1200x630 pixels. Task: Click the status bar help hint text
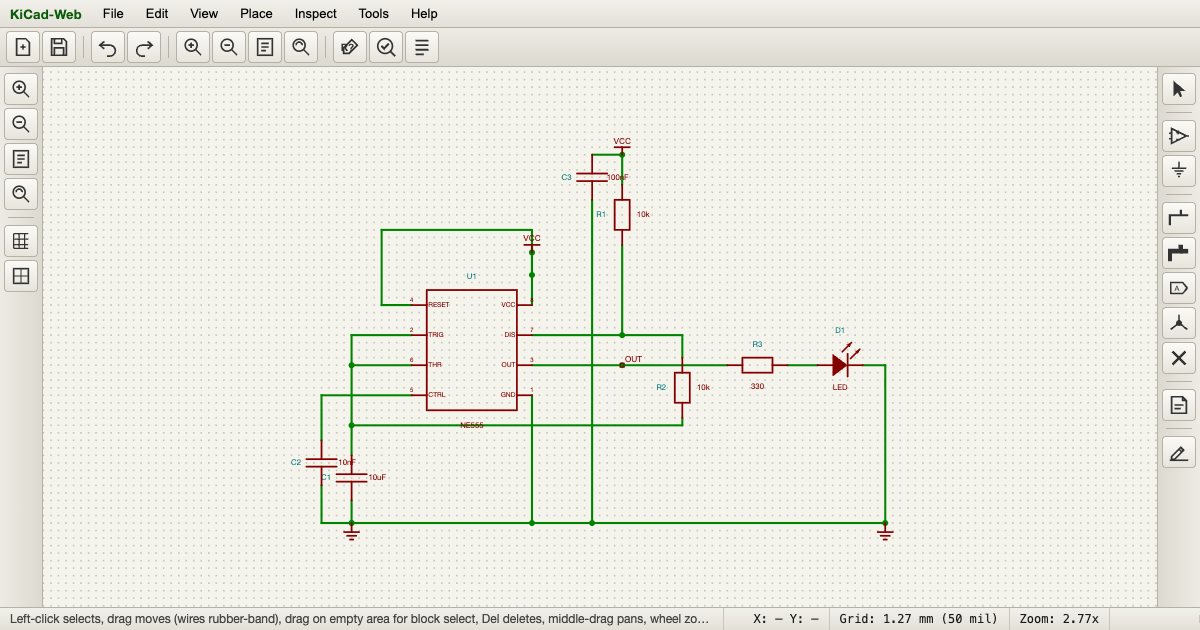coord(359,619)
